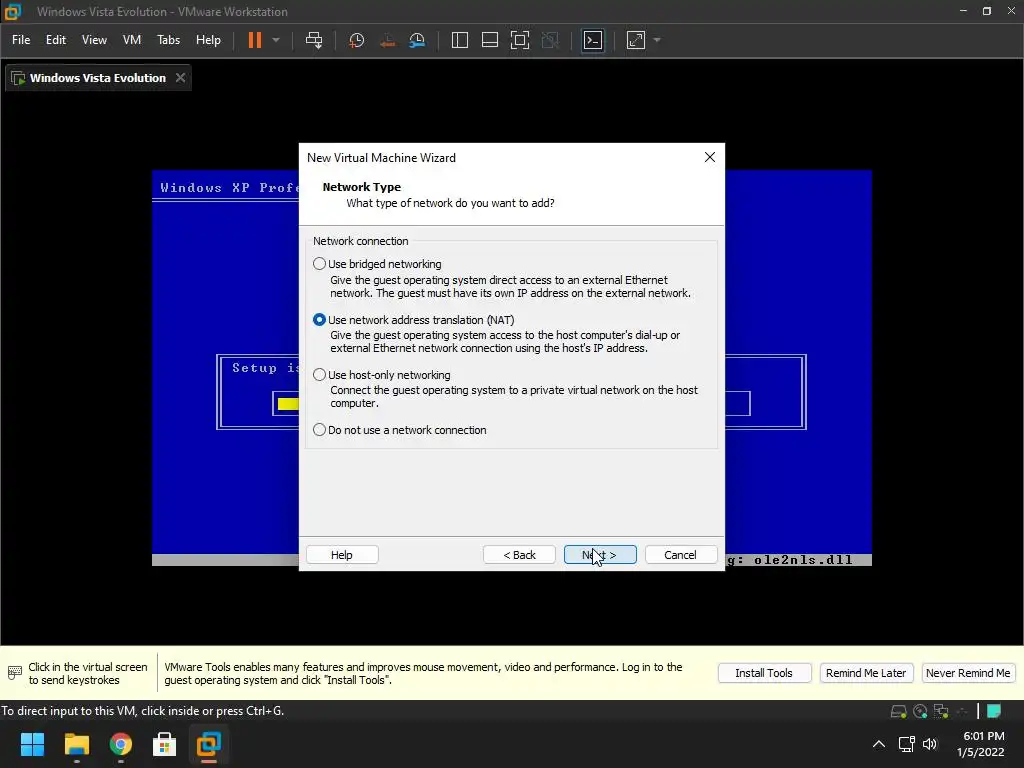Go back with the < Back button

519,554
